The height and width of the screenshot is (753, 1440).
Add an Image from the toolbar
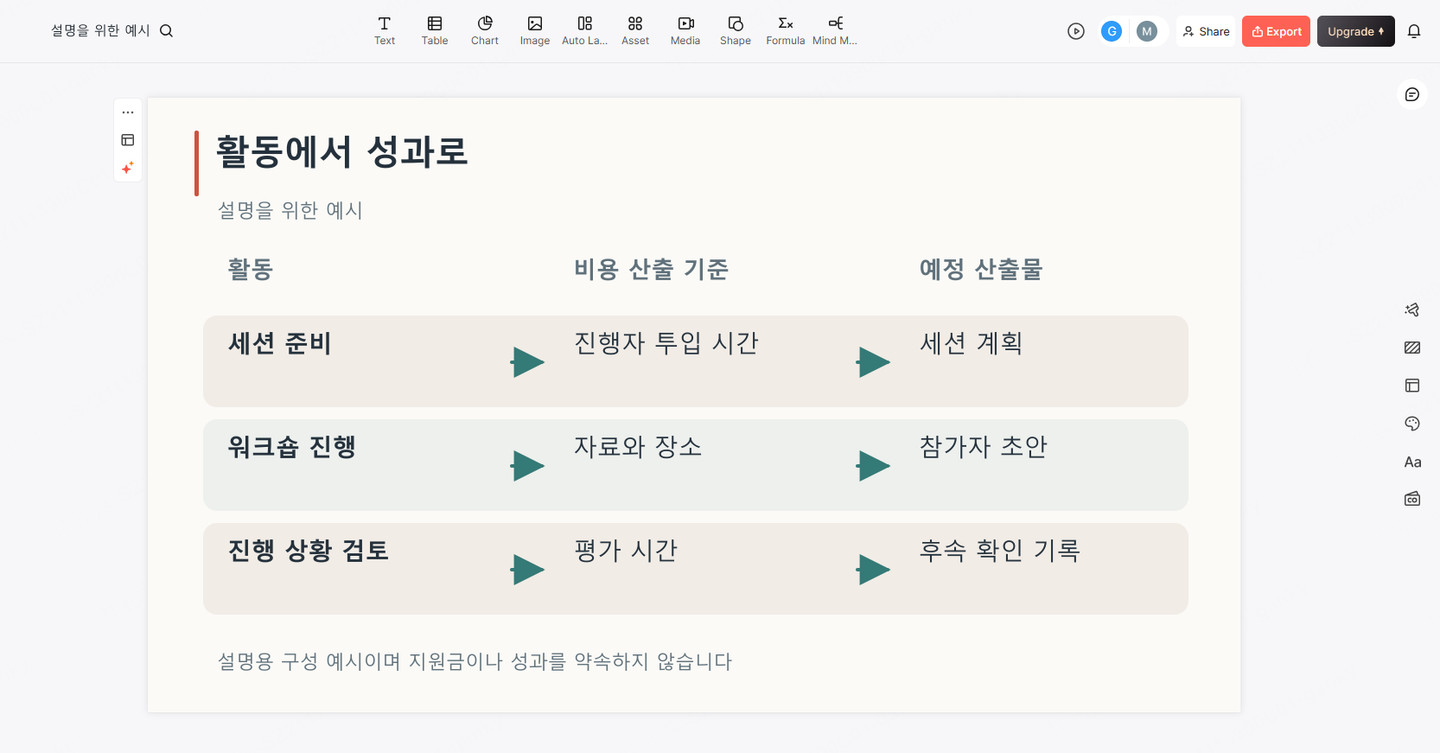click(535, 30)
